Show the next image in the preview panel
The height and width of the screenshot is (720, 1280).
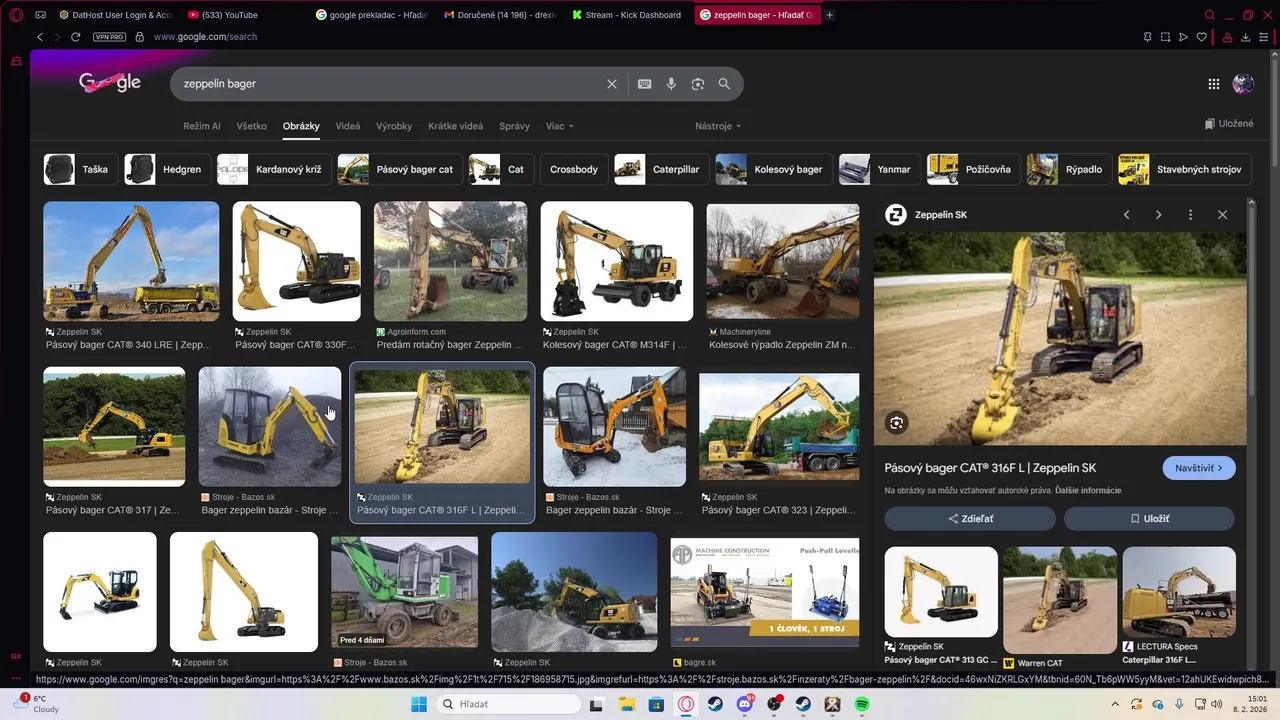tap(1158, 215)
